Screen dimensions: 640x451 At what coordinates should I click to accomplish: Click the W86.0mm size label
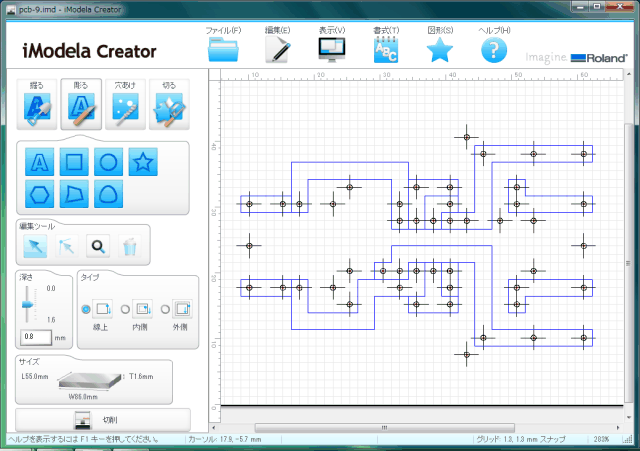click(x=83, y=397)
